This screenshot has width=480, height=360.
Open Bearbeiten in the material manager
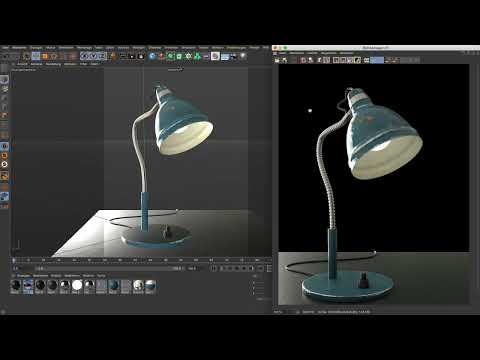tap(41, 276)
